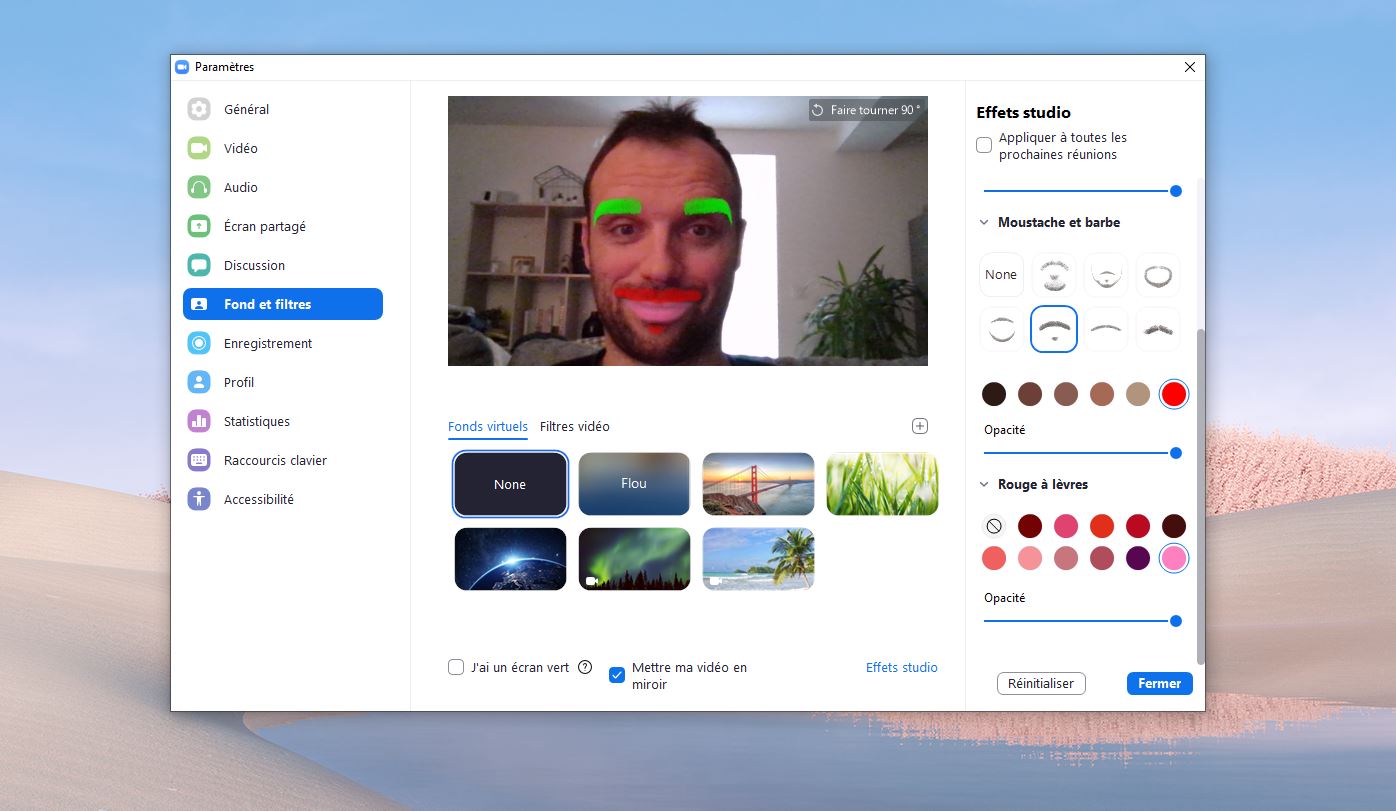This screenshot has height=811, width=1396.
Task: Pick the red moustache color swatch
Action: tap(1174, 394)
